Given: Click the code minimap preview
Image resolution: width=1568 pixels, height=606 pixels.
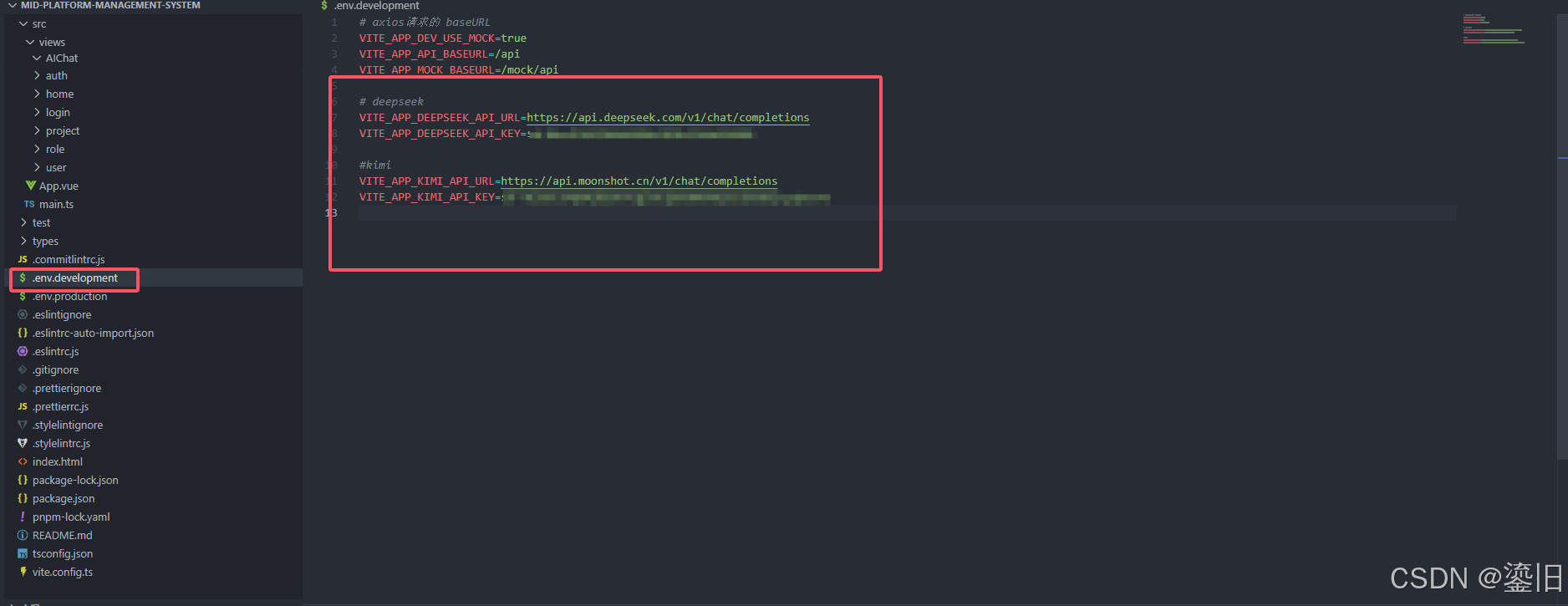Looking at the screenshot, I should point(1494,28).
